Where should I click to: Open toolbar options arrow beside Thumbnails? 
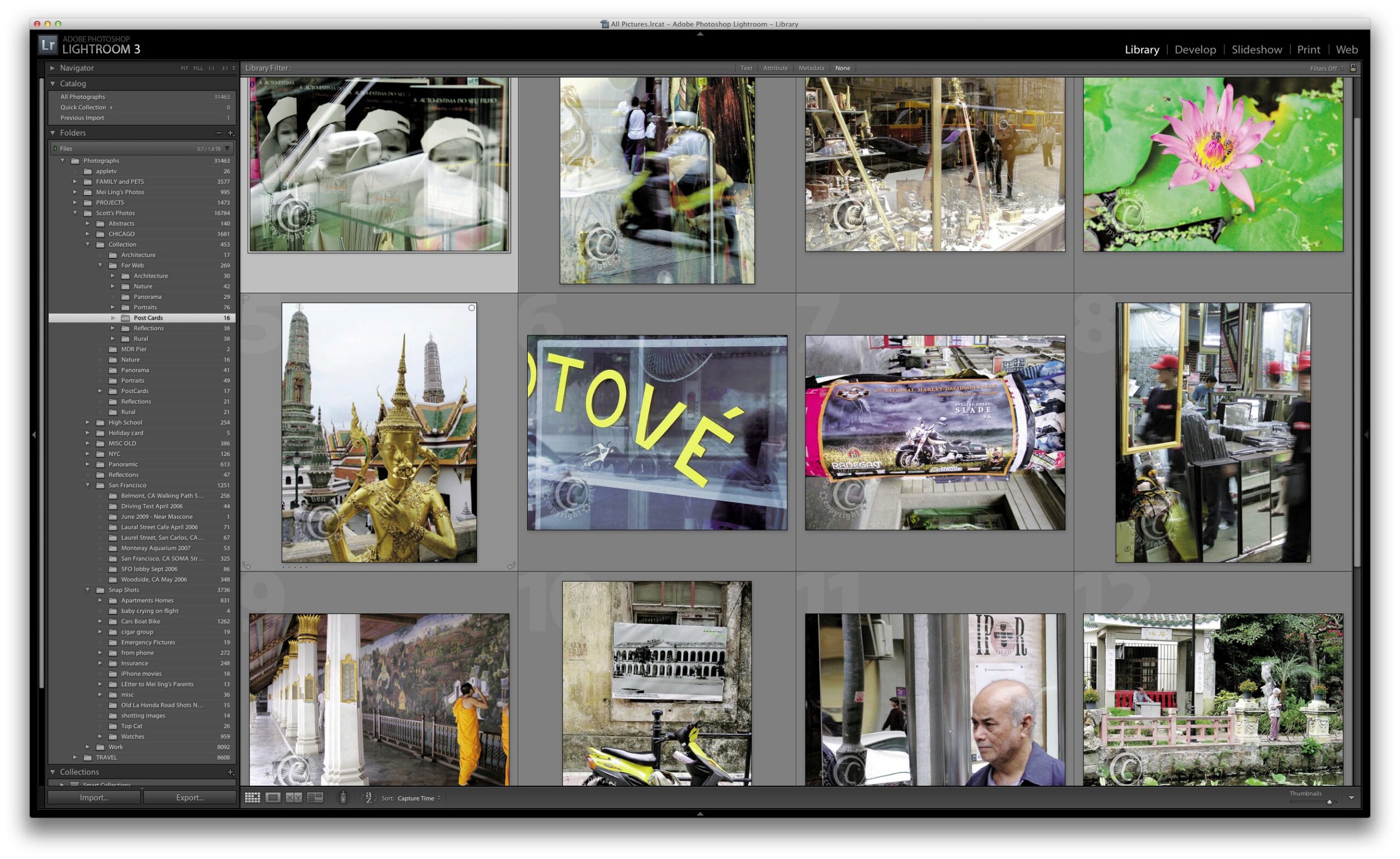pos(1352,798)
